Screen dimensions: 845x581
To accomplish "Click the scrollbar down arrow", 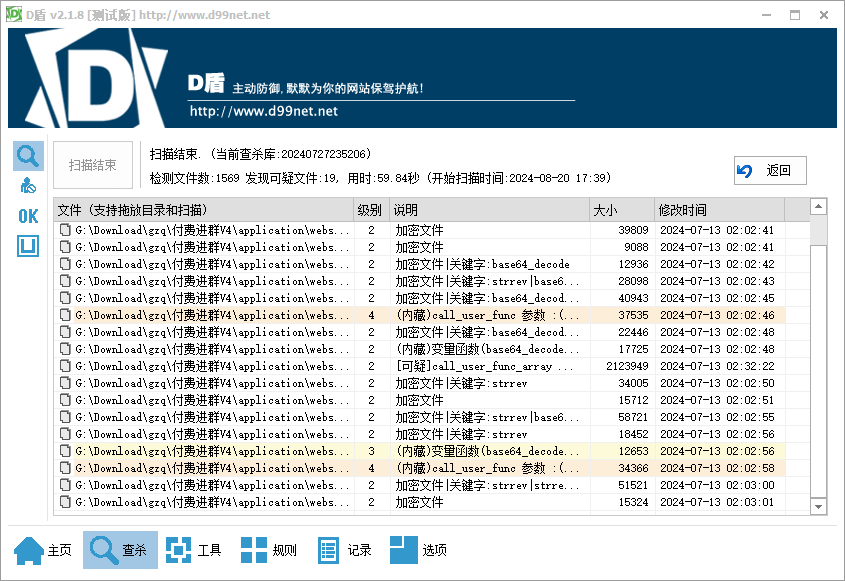I will click(818, 506).
